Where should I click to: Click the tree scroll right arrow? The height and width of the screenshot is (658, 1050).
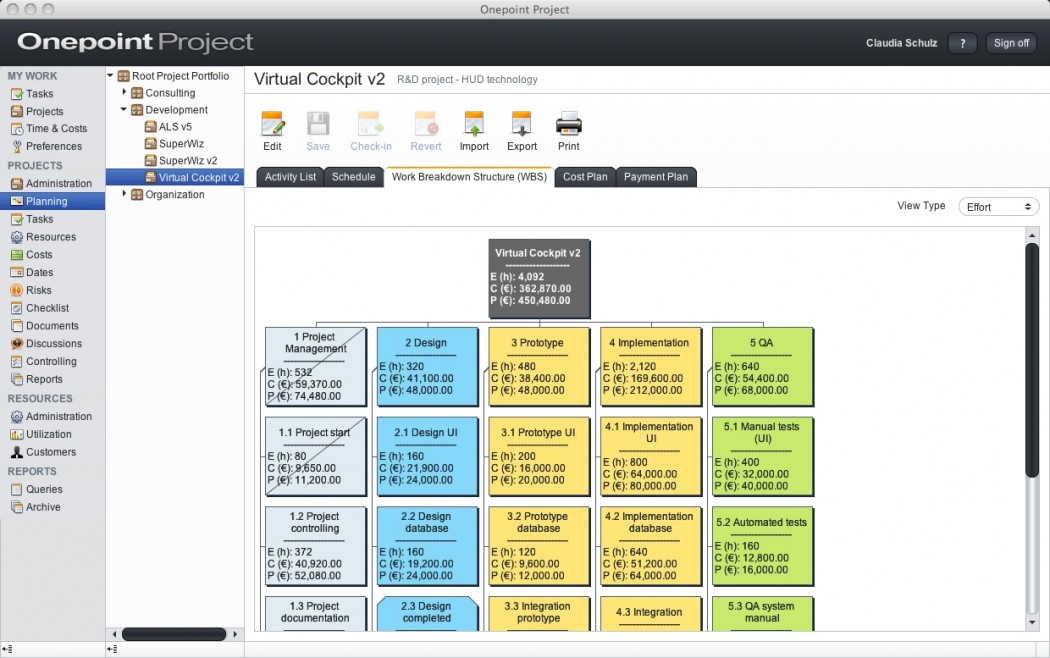234,634
